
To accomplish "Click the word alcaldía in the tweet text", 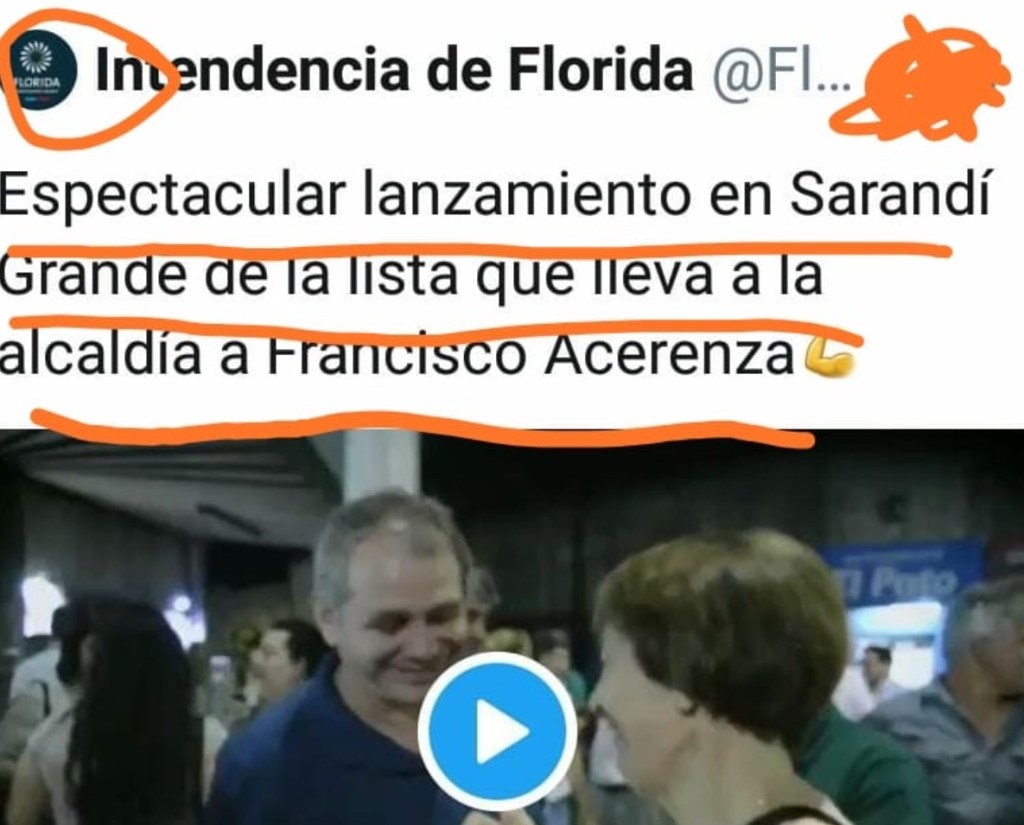I will pos(101,355).
